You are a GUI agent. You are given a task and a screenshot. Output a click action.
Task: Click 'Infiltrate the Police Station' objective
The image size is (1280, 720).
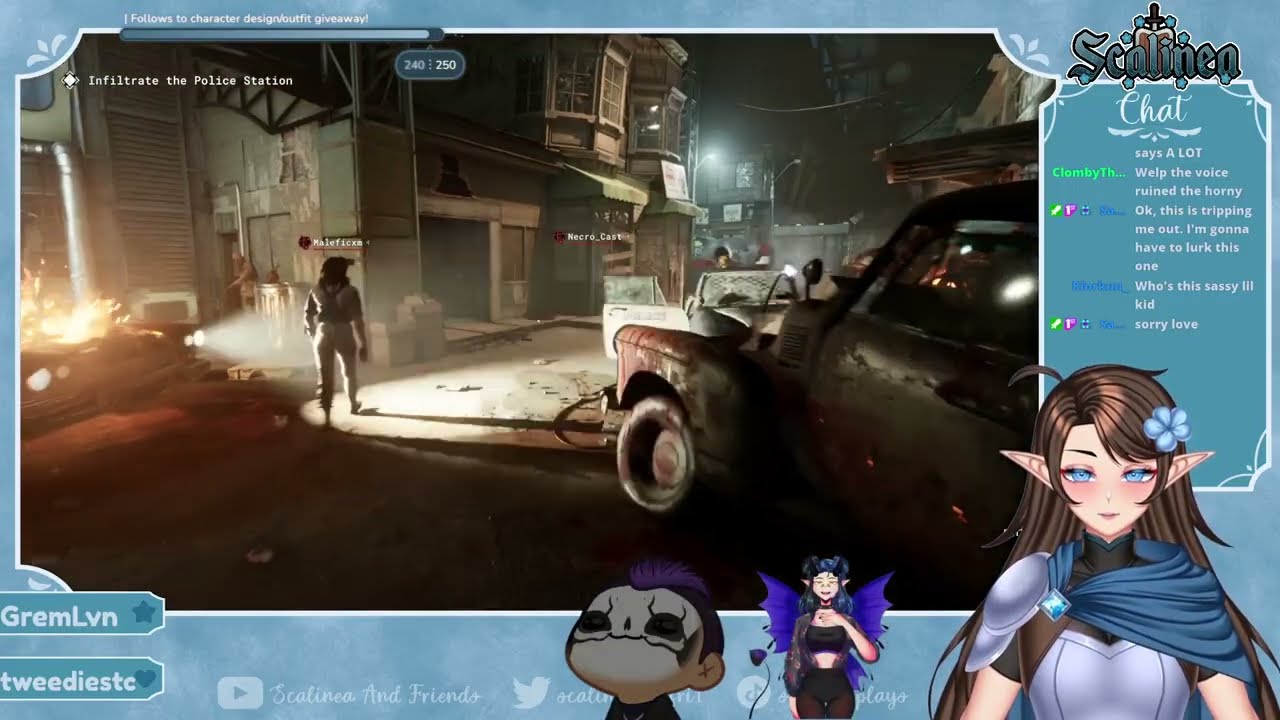tap(190, 80)
